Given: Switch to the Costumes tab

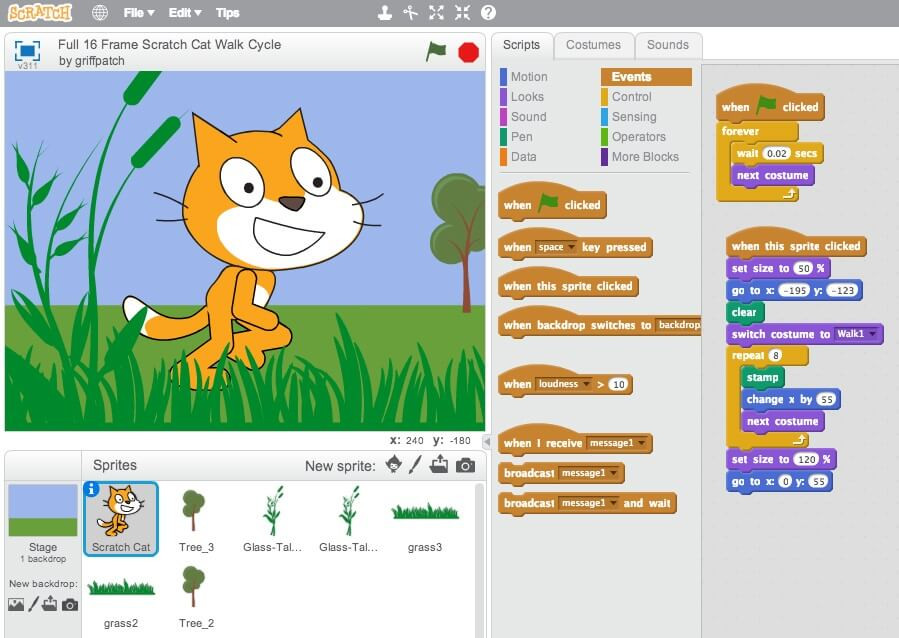Looking at the screenshot, I should pos(593,45).
